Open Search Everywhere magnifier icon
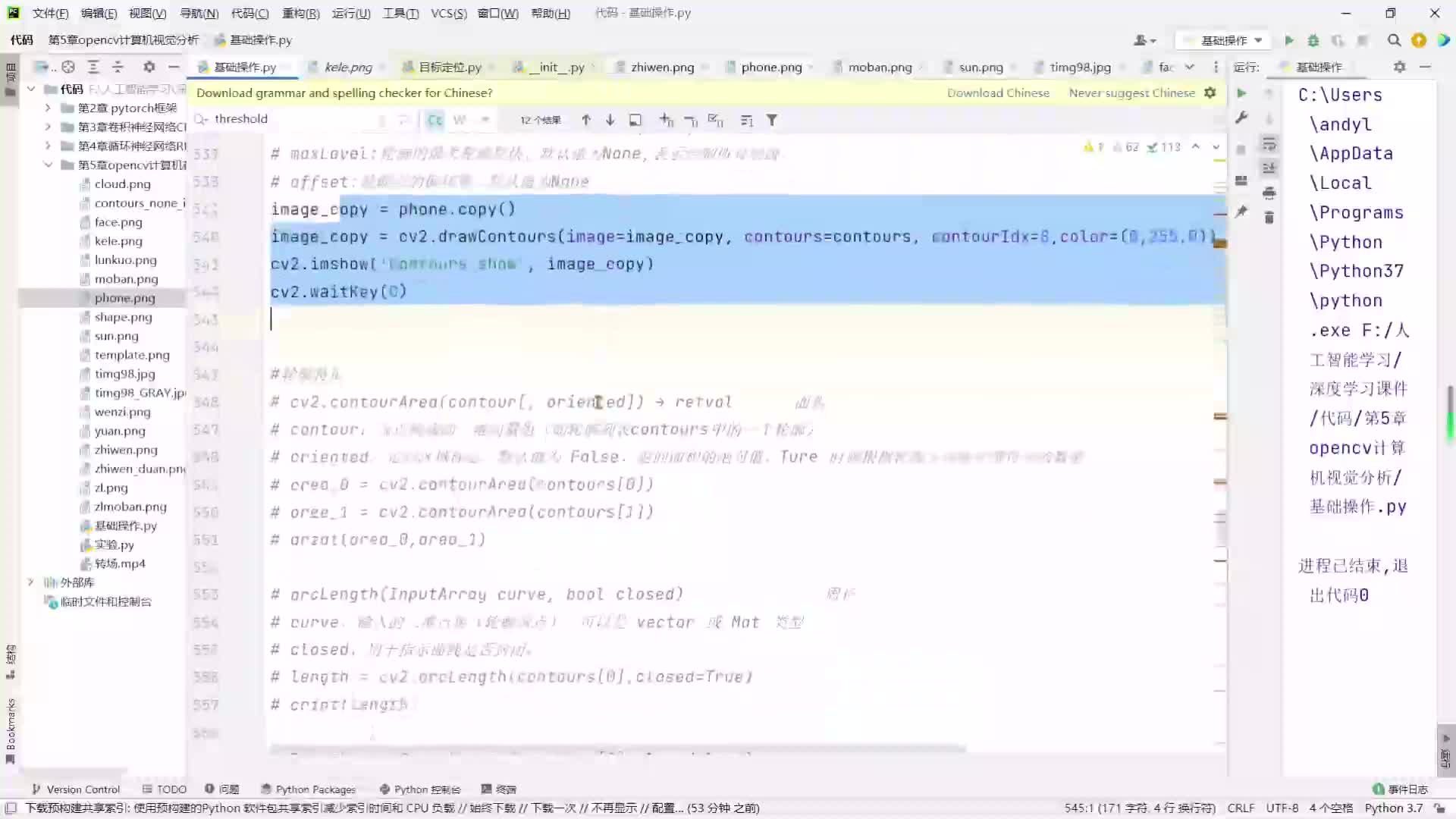1456x819 pixels. click(x=1394, y=40)
